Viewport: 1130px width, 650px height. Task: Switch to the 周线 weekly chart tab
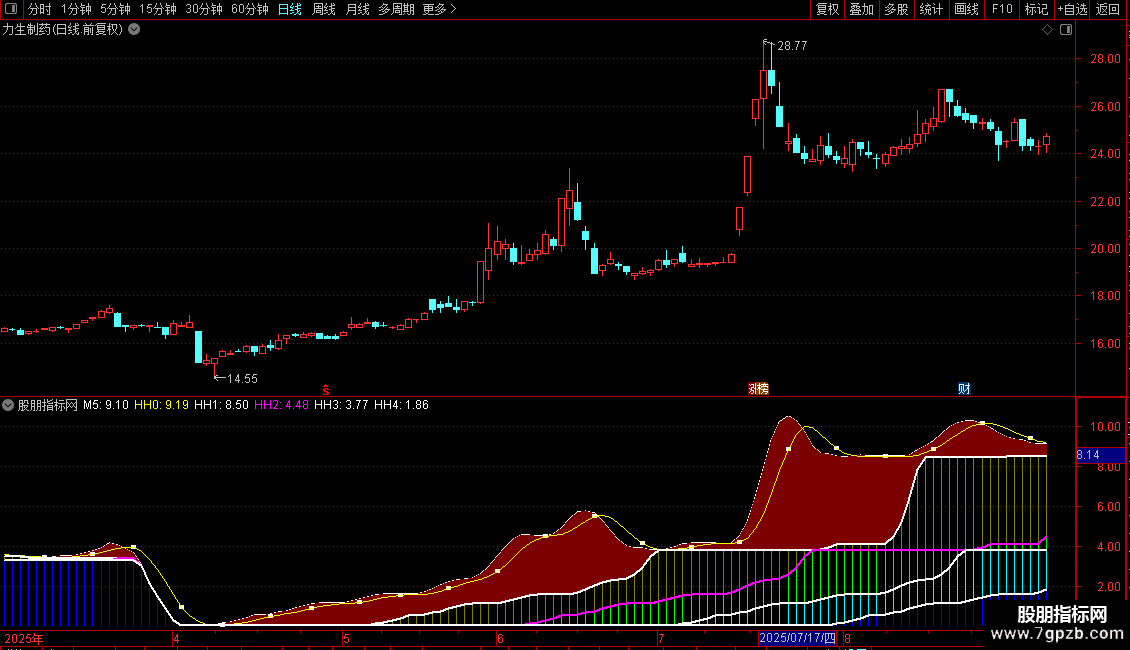tap(324, 9)
